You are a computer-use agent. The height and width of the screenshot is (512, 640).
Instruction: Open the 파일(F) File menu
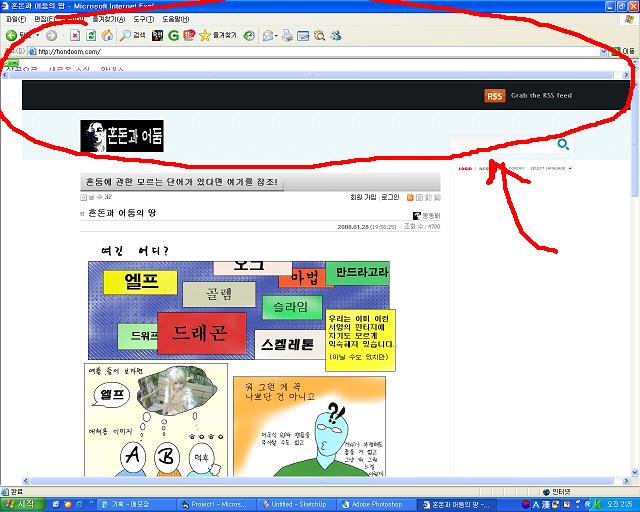(16, 19)
